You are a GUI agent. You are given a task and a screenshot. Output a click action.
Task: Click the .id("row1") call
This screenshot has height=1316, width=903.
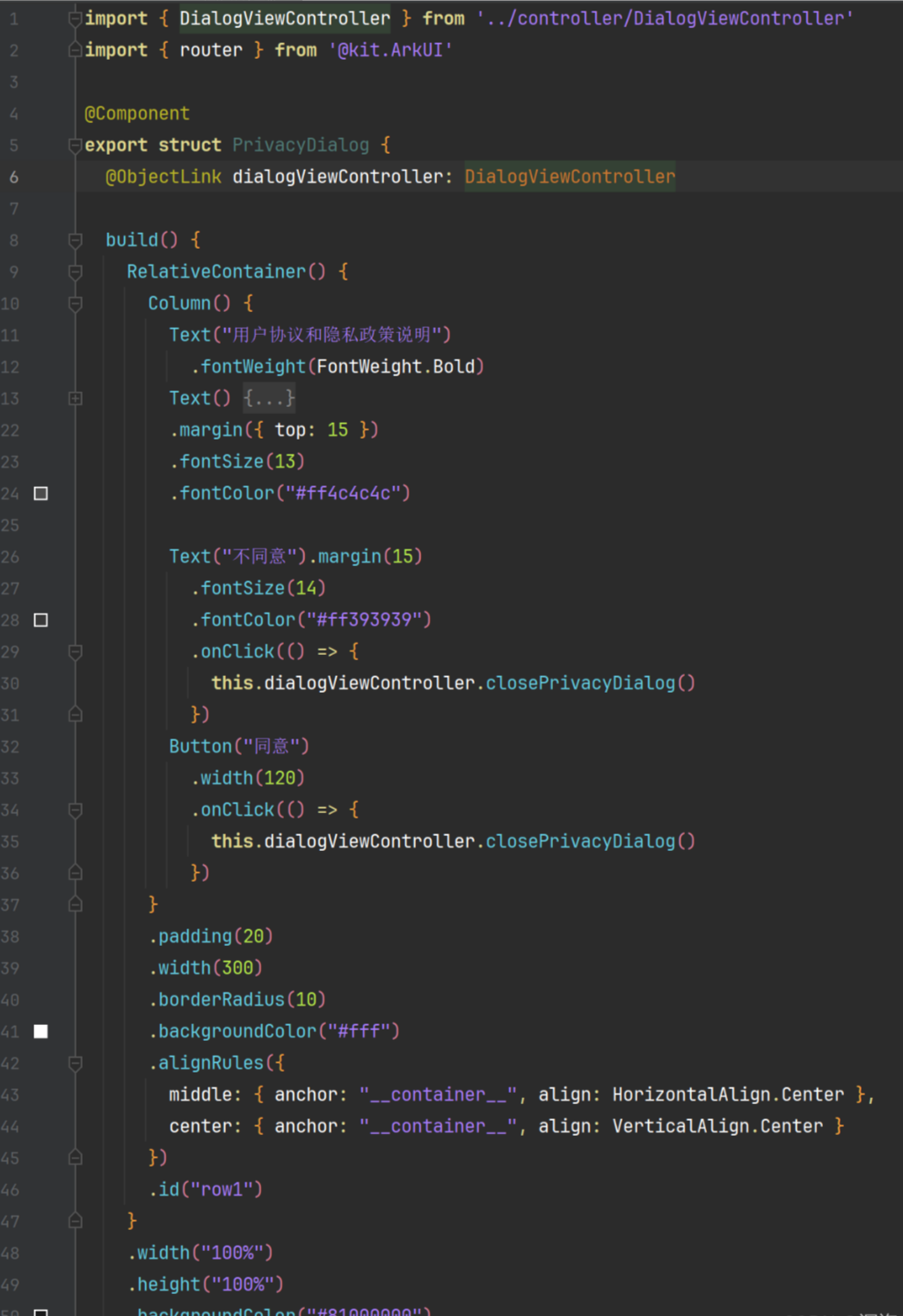click(x=206, y=1189)
